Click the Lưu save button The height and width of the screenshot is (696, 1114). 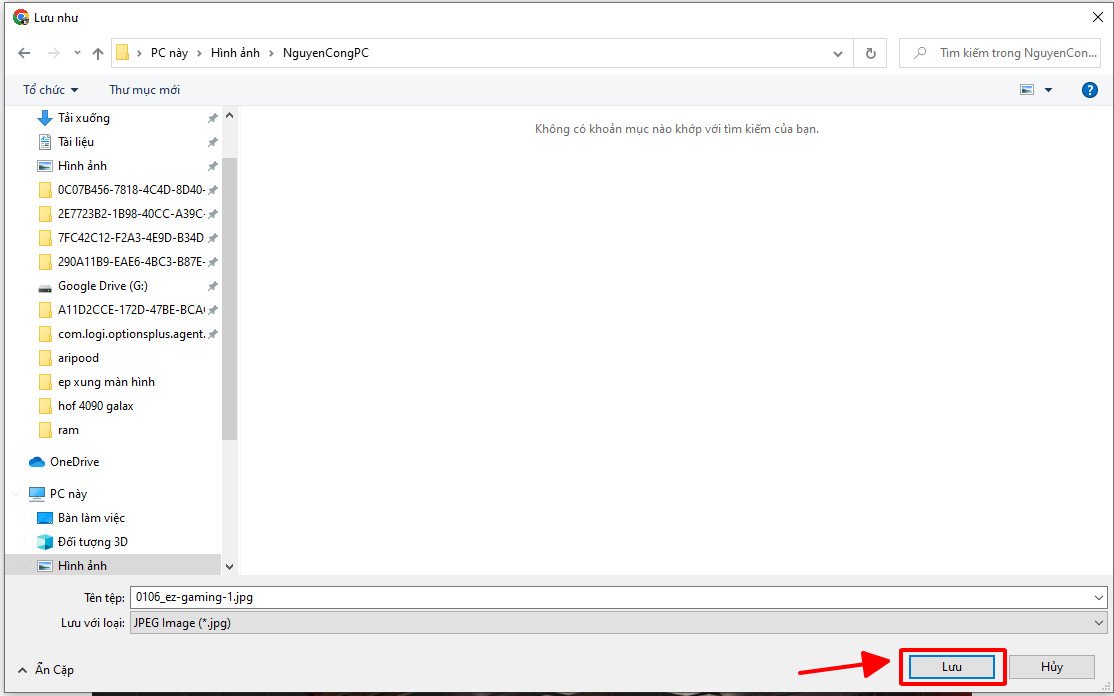click(951, 666)
